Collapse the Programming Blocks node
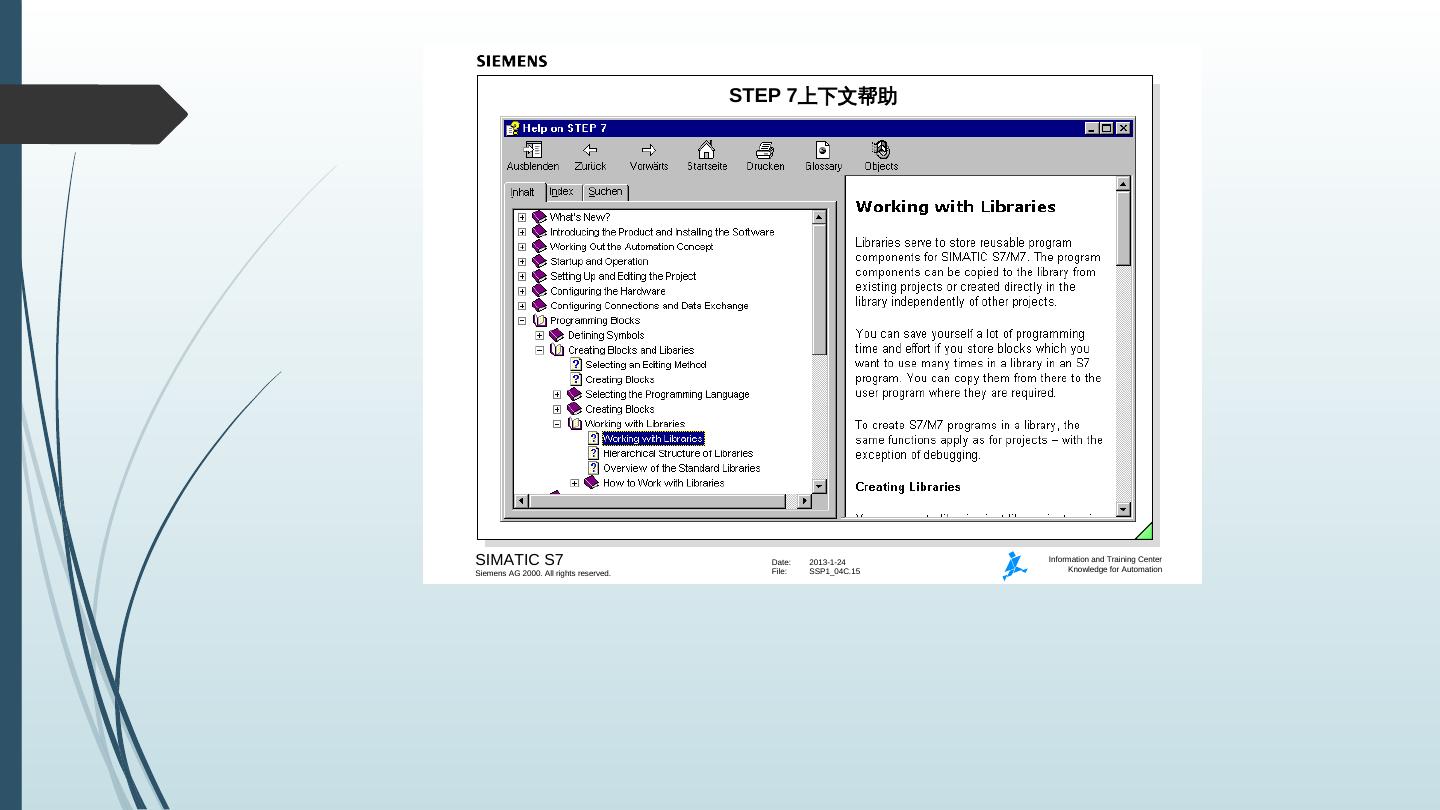Viewport: 1440px width, 810px height. (x=522, y=321)
